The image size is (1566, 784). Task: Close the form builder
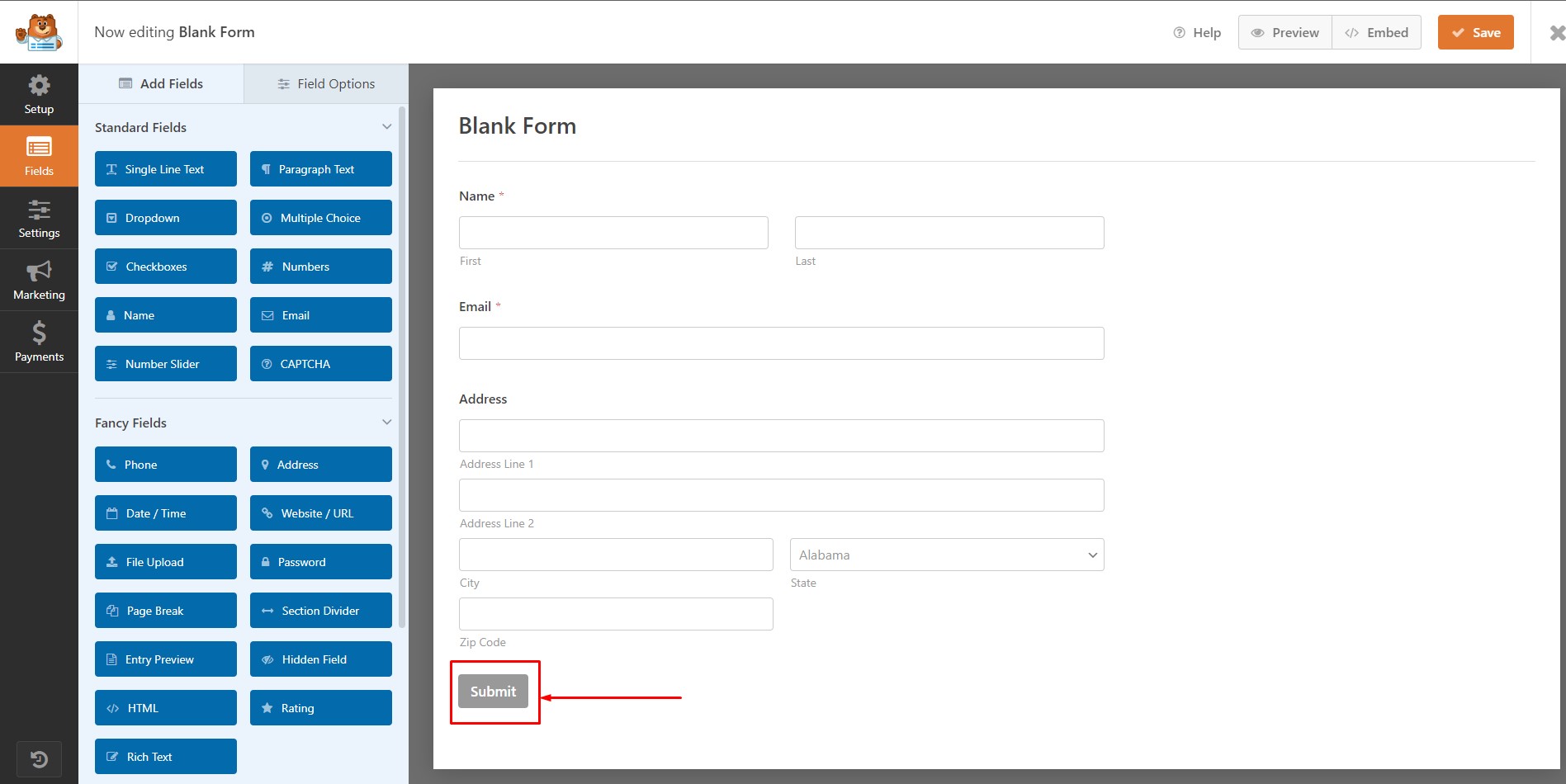[1557, 33]
